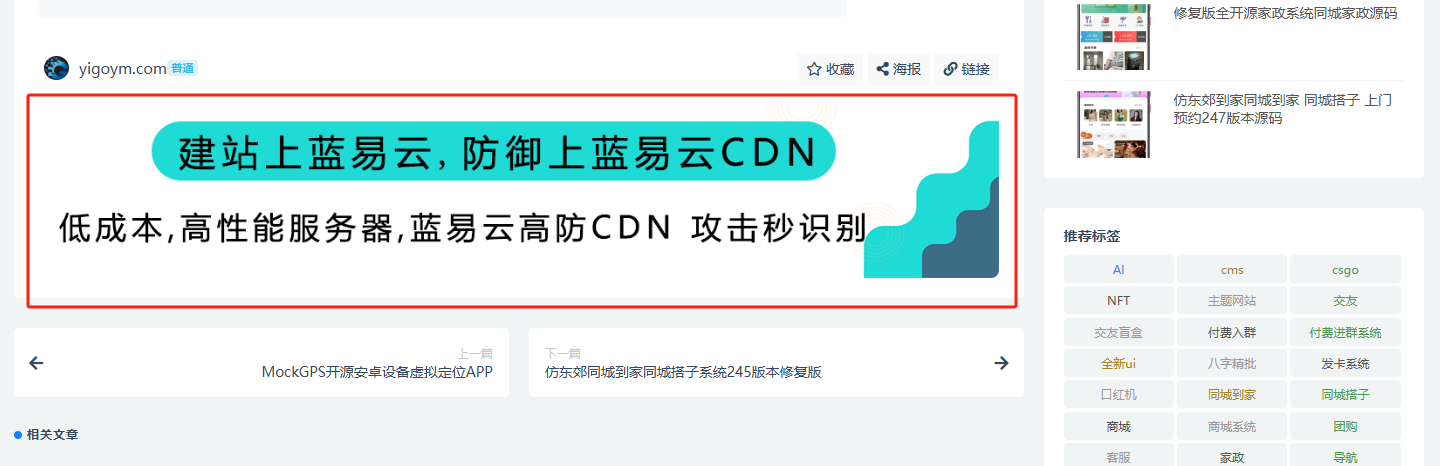This screenshot has height=466, width=1440.
Task: Select the csgo tag
Action: tap(1345, 270)
